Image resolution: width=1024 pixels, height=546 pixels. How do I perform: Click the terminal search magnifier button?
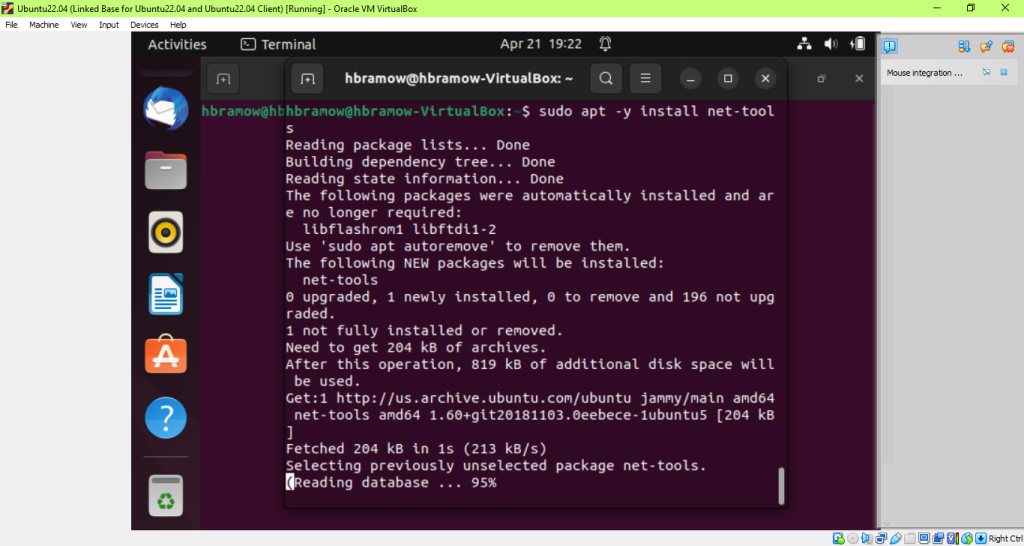click(606, 79)
